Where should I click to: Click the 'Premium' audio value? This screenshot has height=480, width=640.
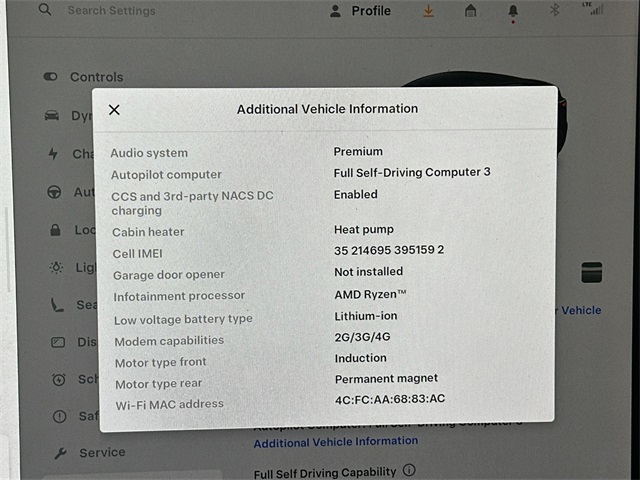point(358,151)
